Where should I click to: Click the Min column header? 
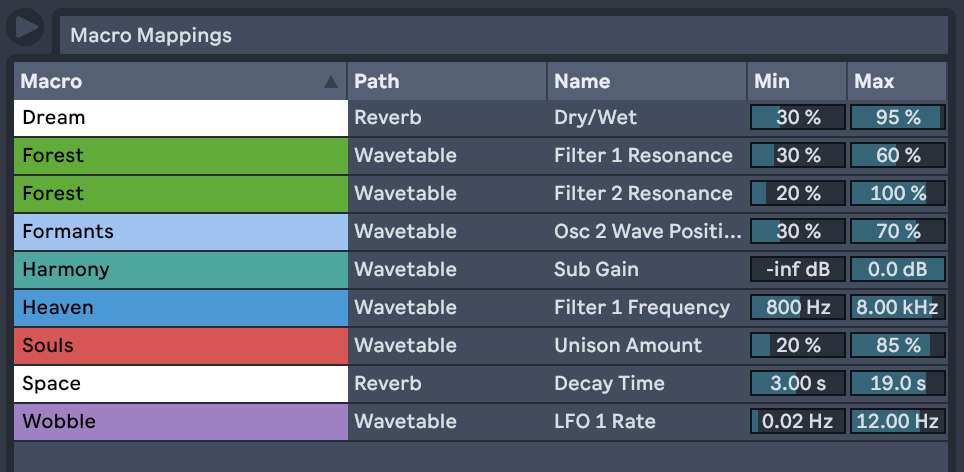796,82
